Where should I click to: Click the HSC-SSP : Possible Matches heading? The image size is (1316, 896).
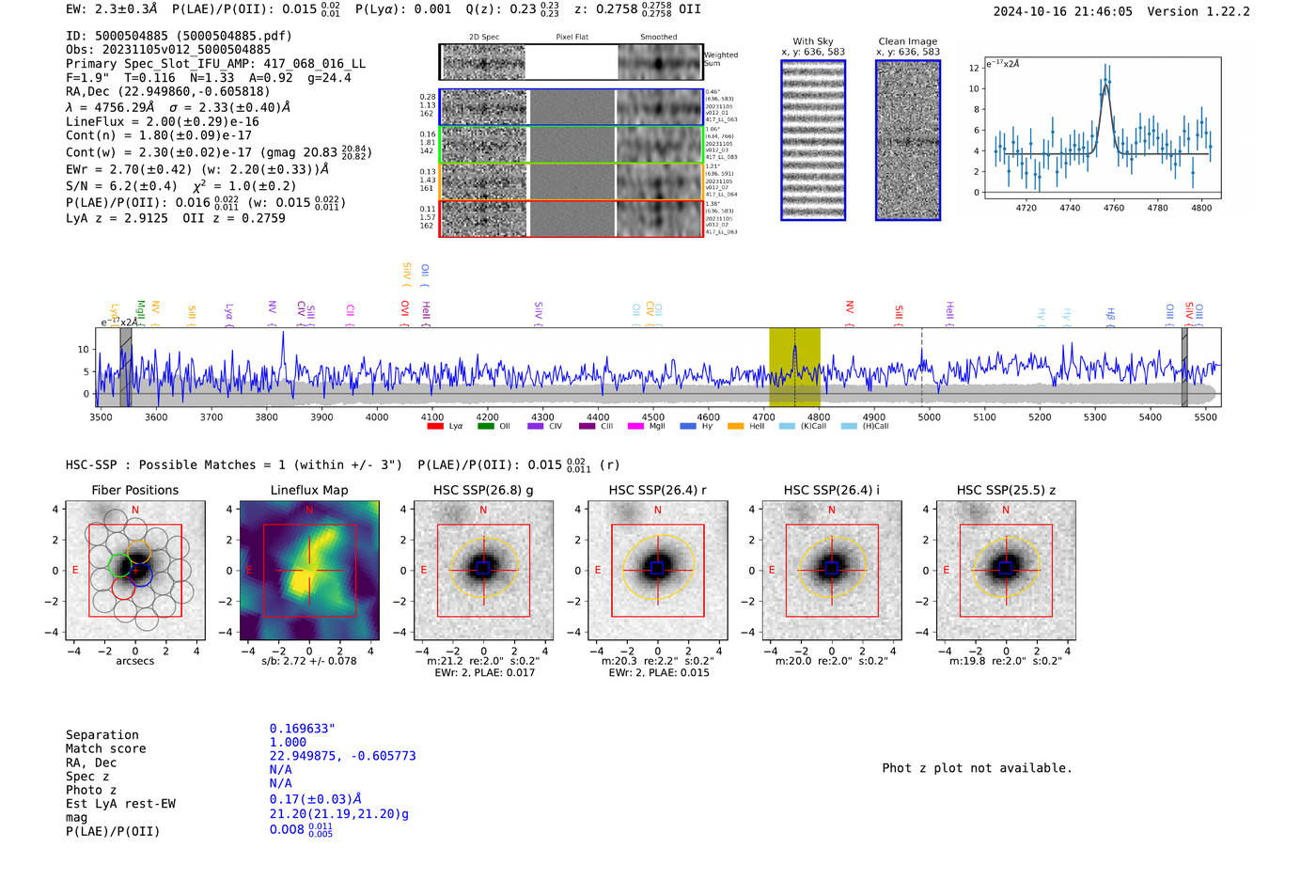[x=234, y=465]
